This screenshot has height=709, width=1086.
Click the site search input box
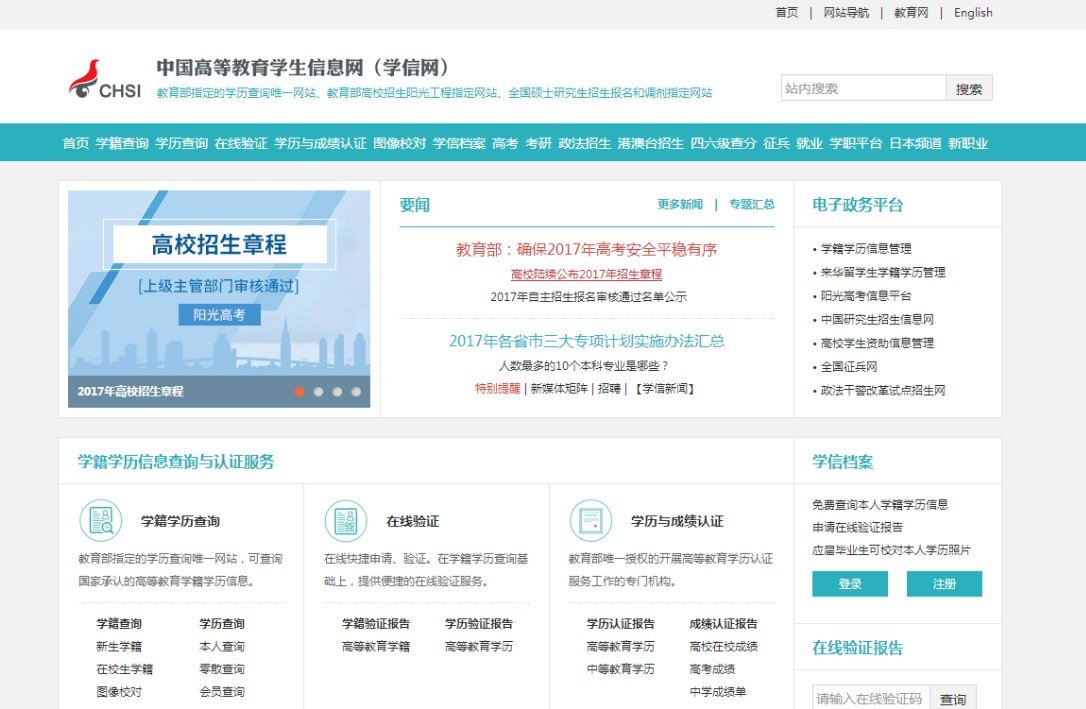click(x=862, y=88)
